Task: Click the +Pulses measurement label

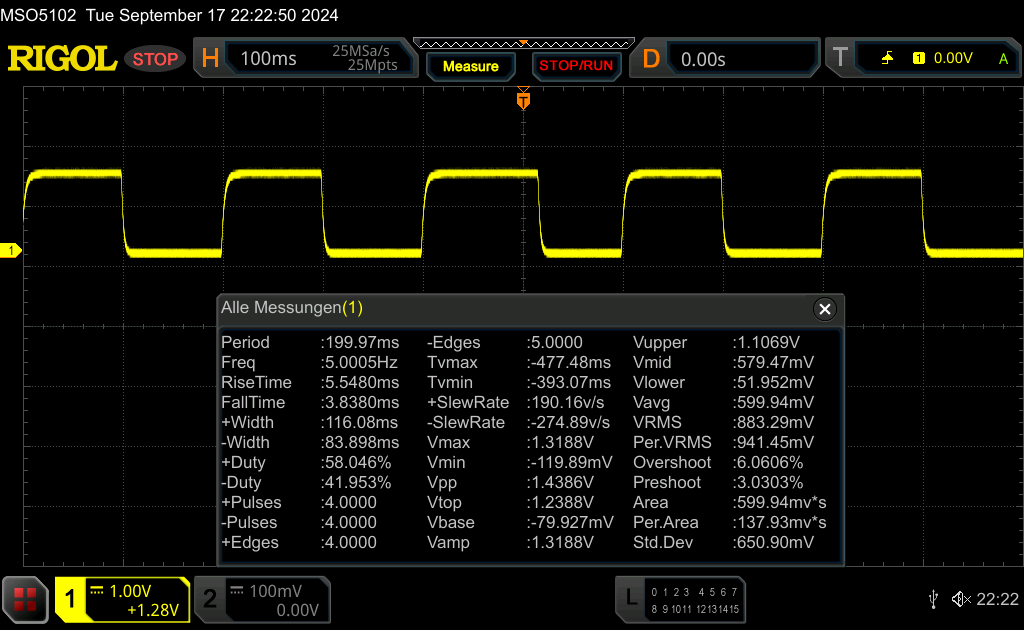Action: [x=251, y=502]
